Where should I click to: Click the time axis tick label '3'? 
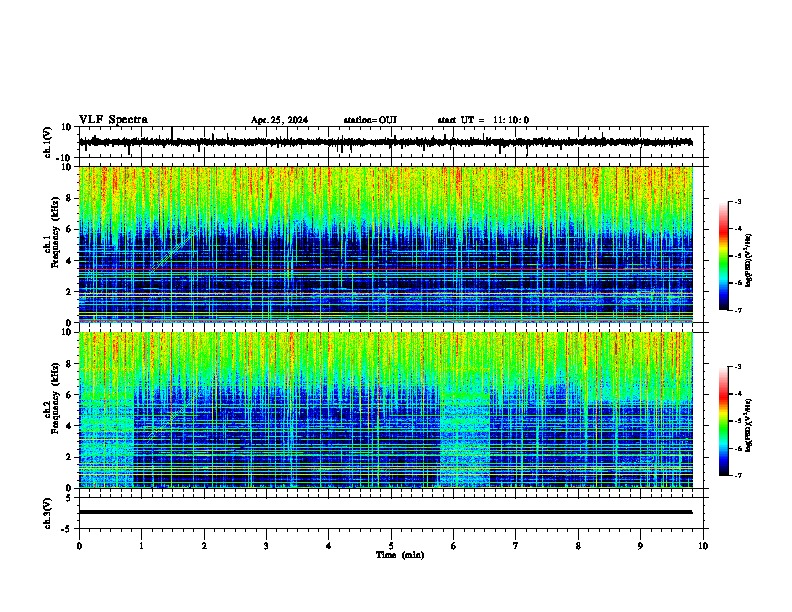[266, 546]
